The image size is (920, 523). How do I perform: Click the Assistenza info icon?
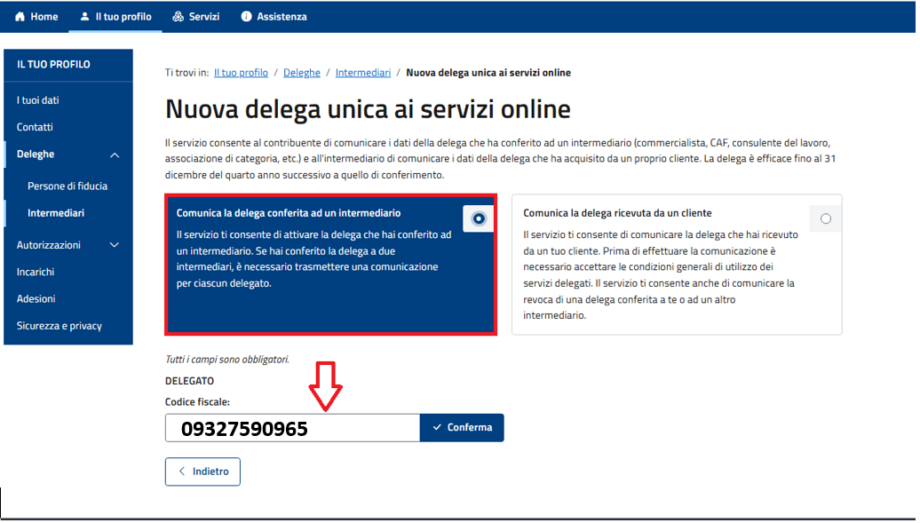pyautogui.click(x=246, y=17)
